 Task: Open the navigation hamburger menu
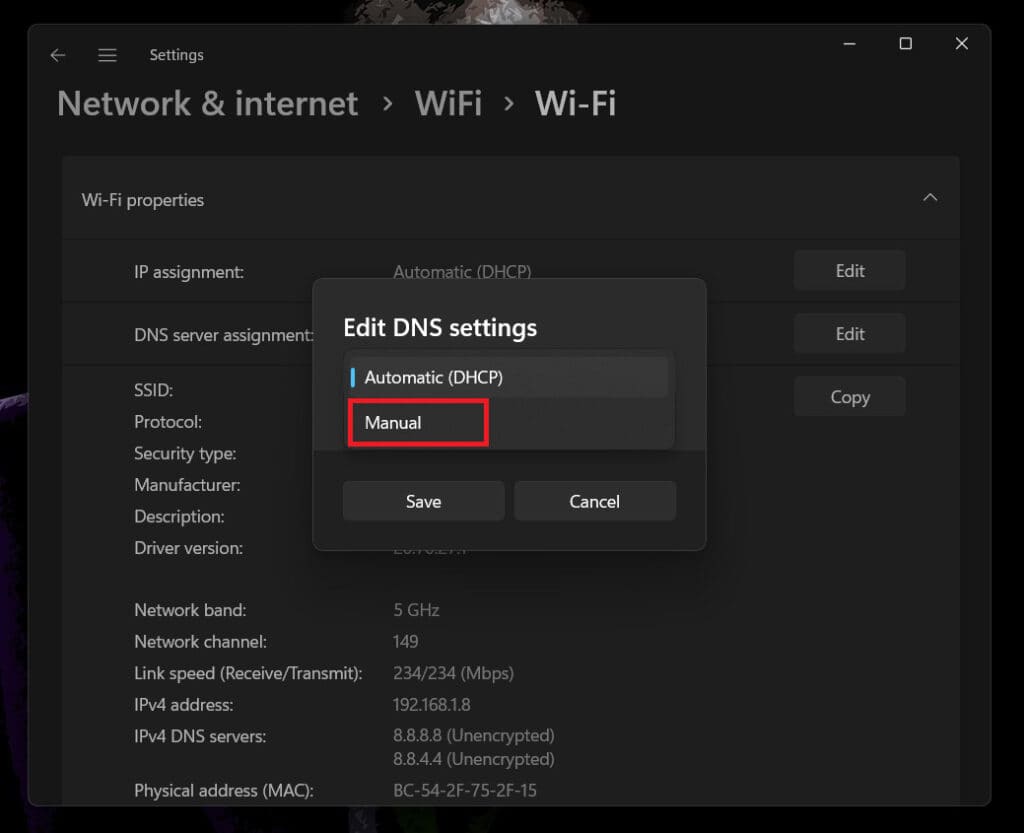tap(107, 56)
